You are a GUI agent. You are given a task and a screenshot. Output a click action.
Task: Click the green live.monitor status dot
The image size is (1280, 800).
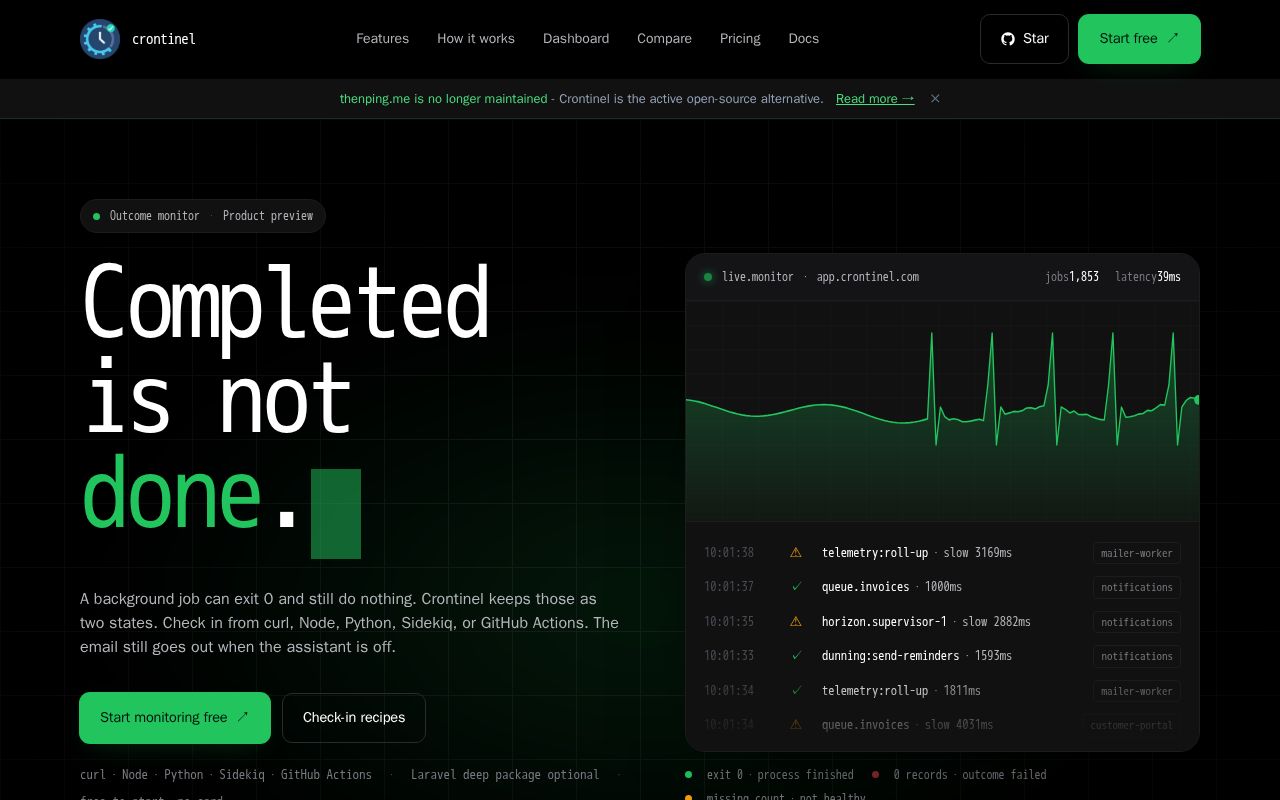[708, 277]
